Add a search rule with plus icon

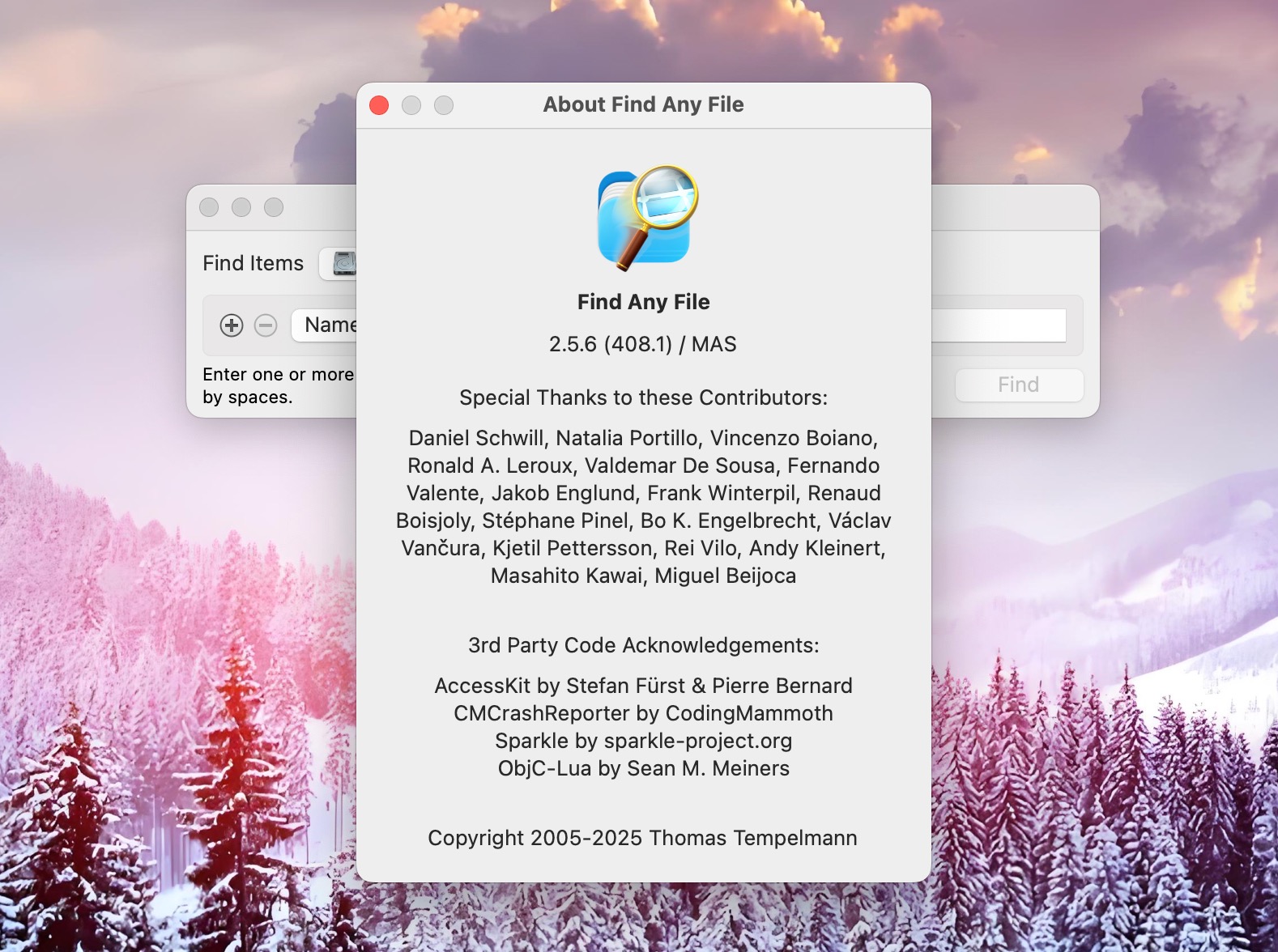tap(232, 325)
